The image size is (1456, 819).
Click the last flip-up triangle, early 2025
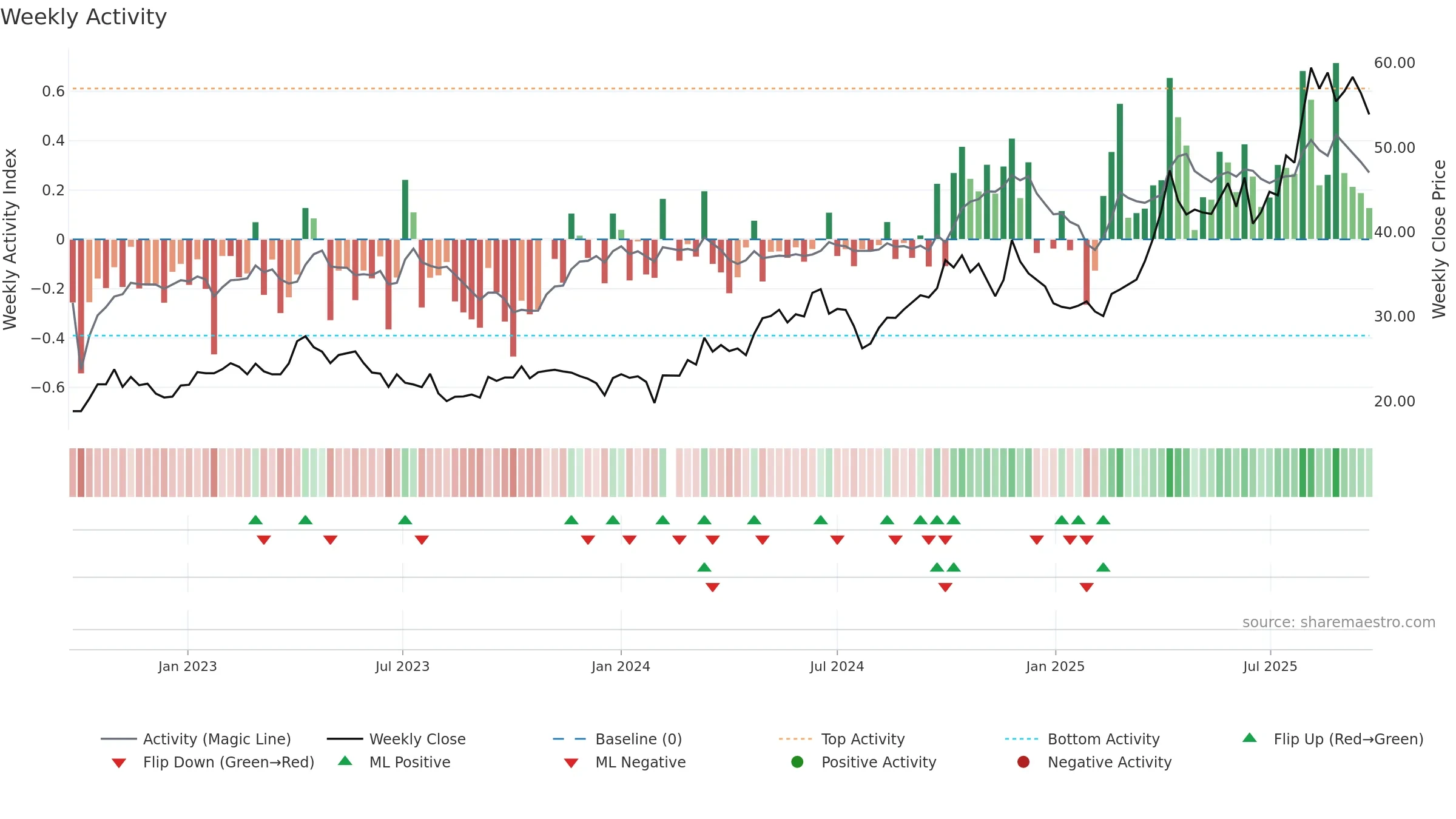tap(1104, 520)
